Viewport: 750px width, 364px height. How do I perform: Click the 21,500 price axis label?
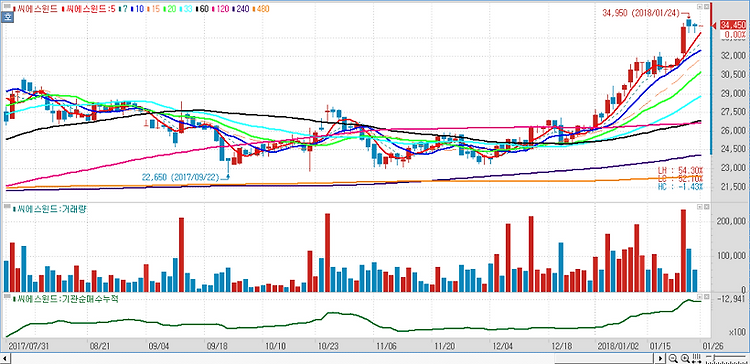click(x=732, y=187)
